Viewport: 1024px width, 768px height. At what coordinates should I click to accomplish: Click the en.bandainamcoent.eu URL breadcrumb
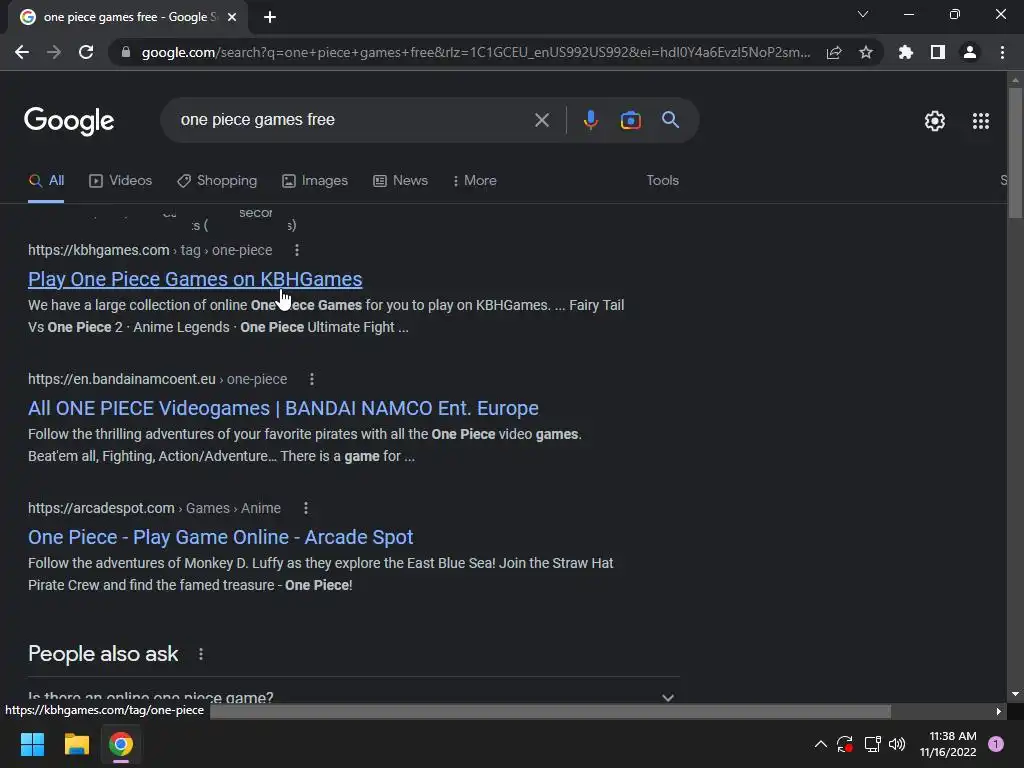157,379
